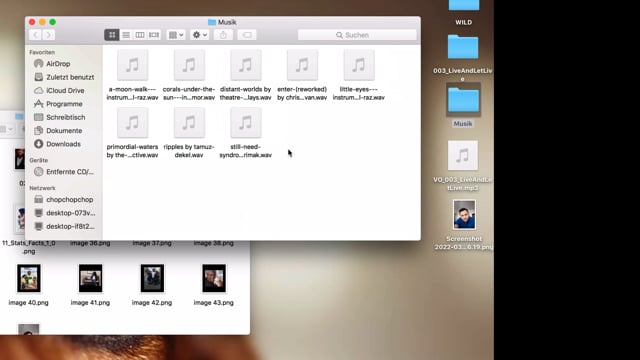Click 'image 36.png' label in back window

point(90,243)
